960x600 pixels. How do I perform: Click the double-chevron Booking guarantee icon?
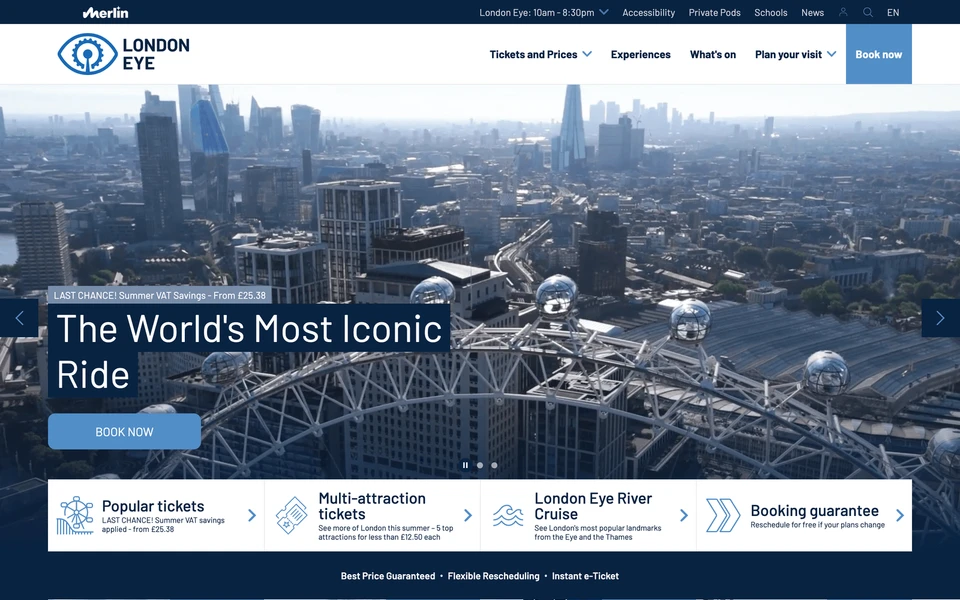click(723, 516)
